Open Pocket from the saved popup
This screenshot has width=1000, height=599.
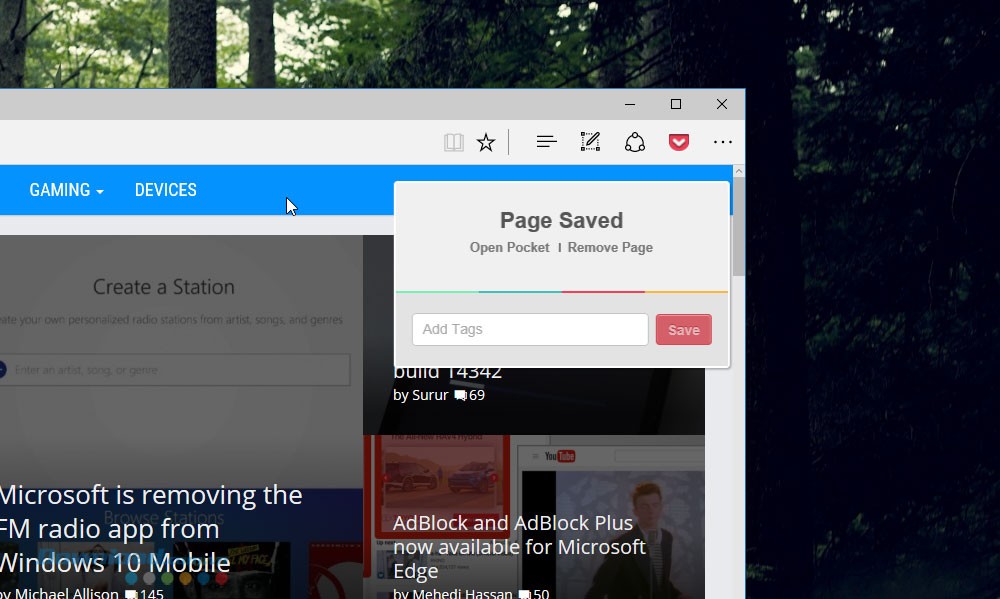(509, 247)
